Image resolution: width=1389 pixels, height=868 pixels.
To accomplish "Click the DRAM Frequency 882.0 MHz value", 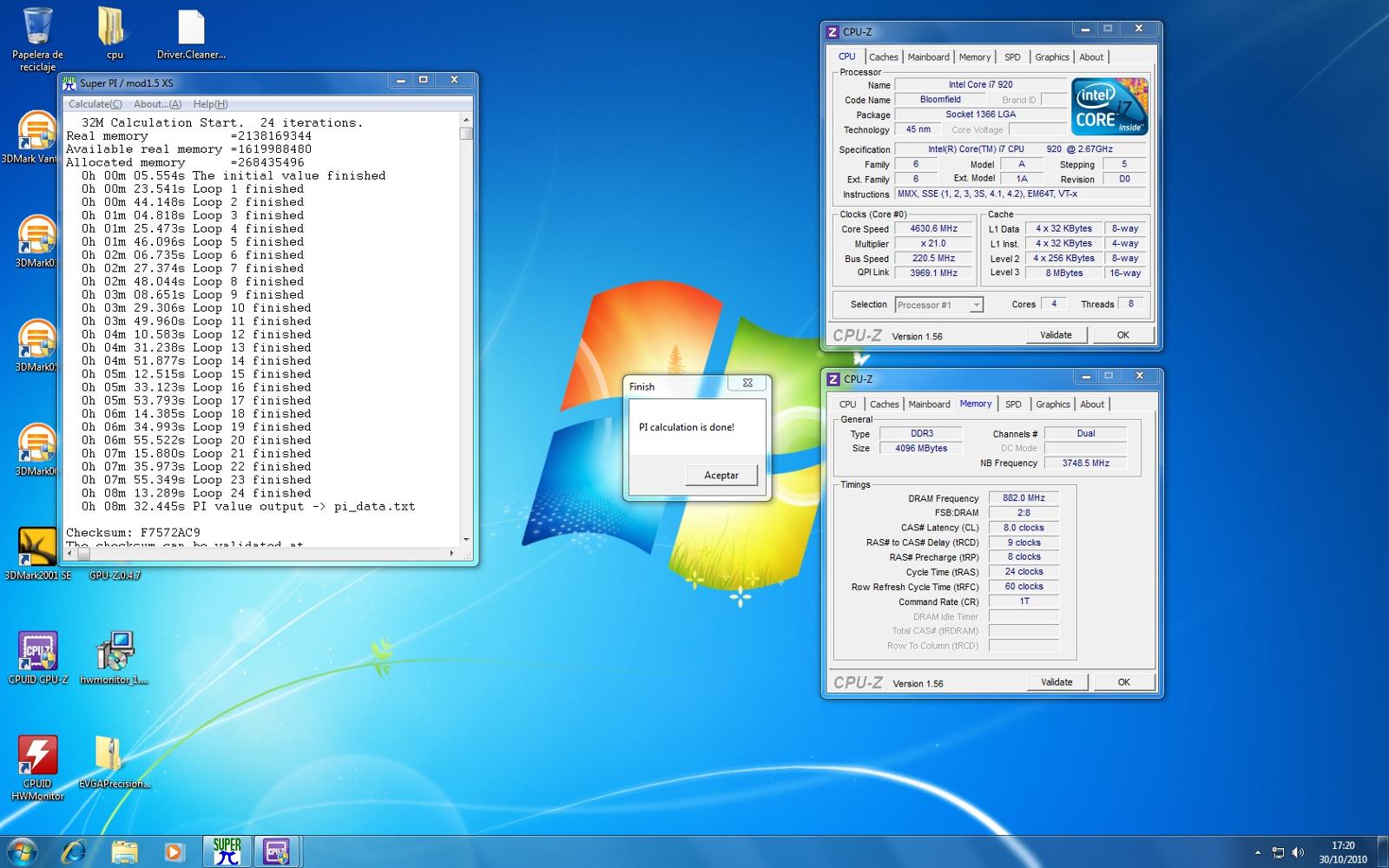I will tap(1024, 498).
